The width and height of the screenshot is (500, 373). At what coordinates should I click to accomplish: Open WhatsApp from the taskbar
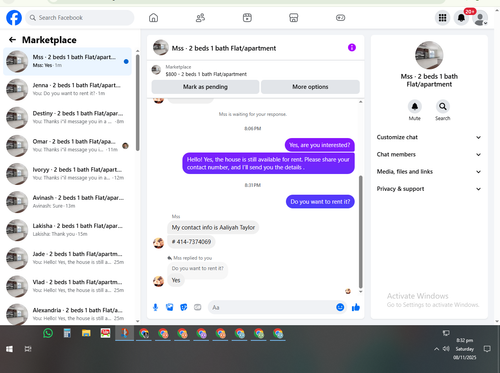[48, 333]
